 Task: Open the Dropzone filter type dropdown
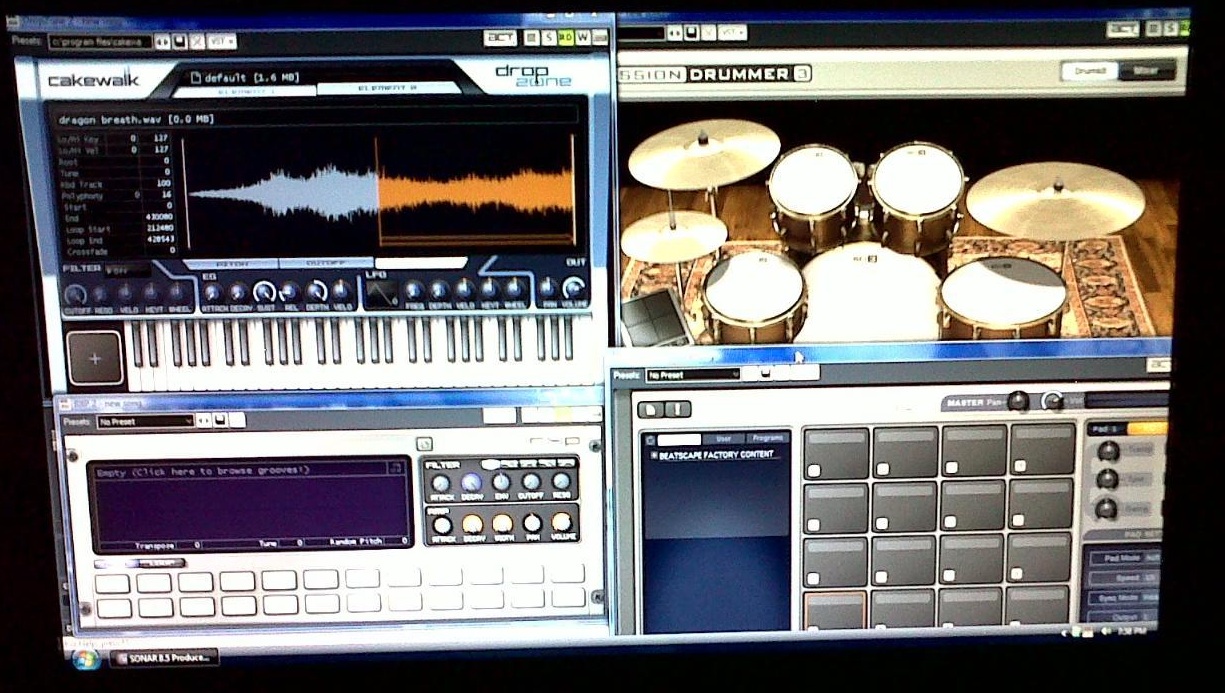point(128,270)
